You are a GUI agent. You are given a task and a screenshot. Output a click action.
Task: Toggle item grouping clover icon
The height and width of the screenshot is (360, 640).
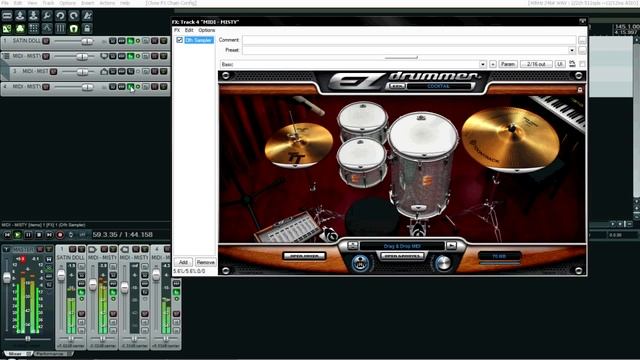tap(20, 29)
